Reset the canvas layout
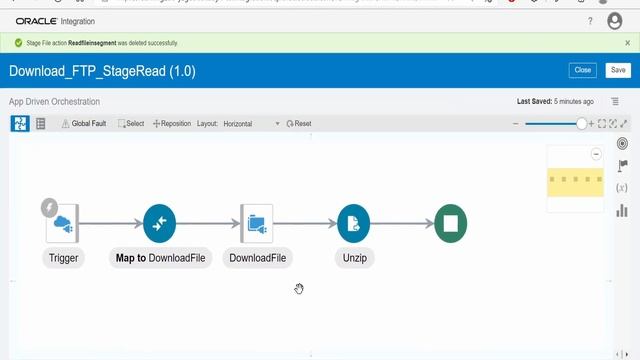 pyautogui.click(x=299, y=123)
